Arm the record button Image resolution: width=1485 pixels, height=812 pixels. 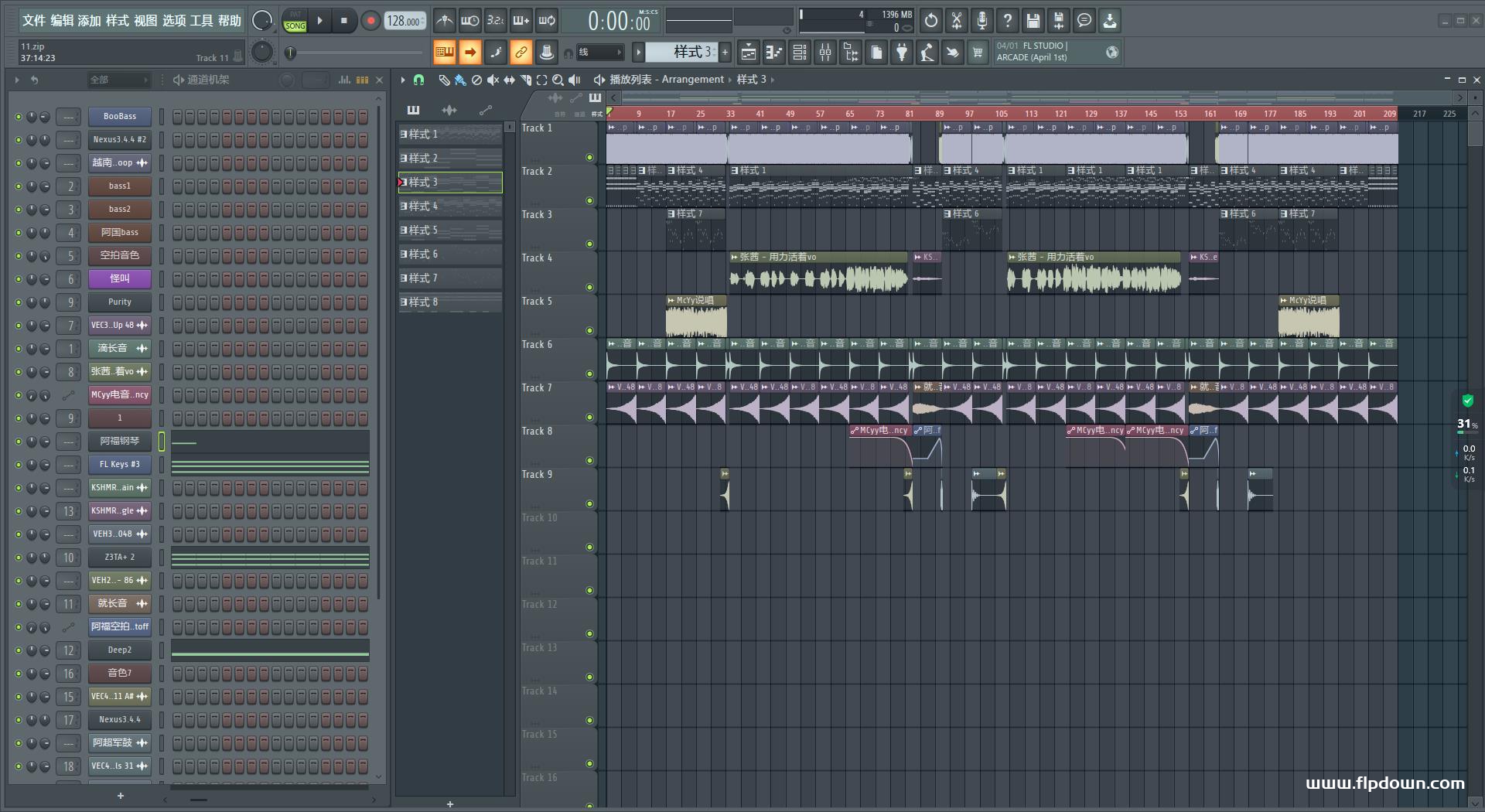(371, 21)
